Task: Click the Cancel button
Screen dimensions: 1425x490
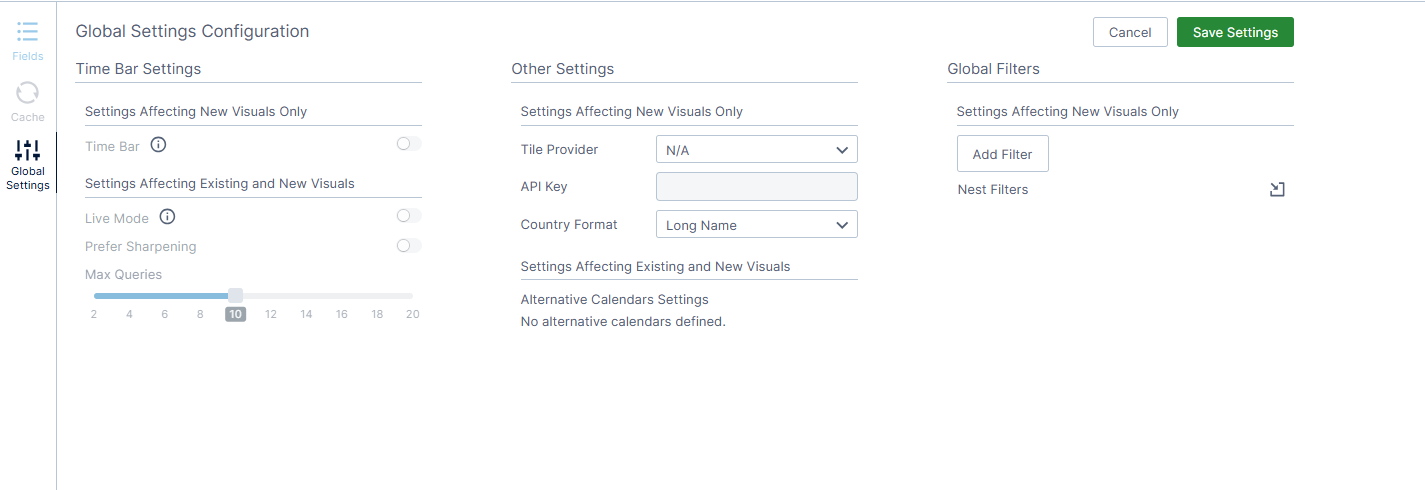Action: point(1130,32)
